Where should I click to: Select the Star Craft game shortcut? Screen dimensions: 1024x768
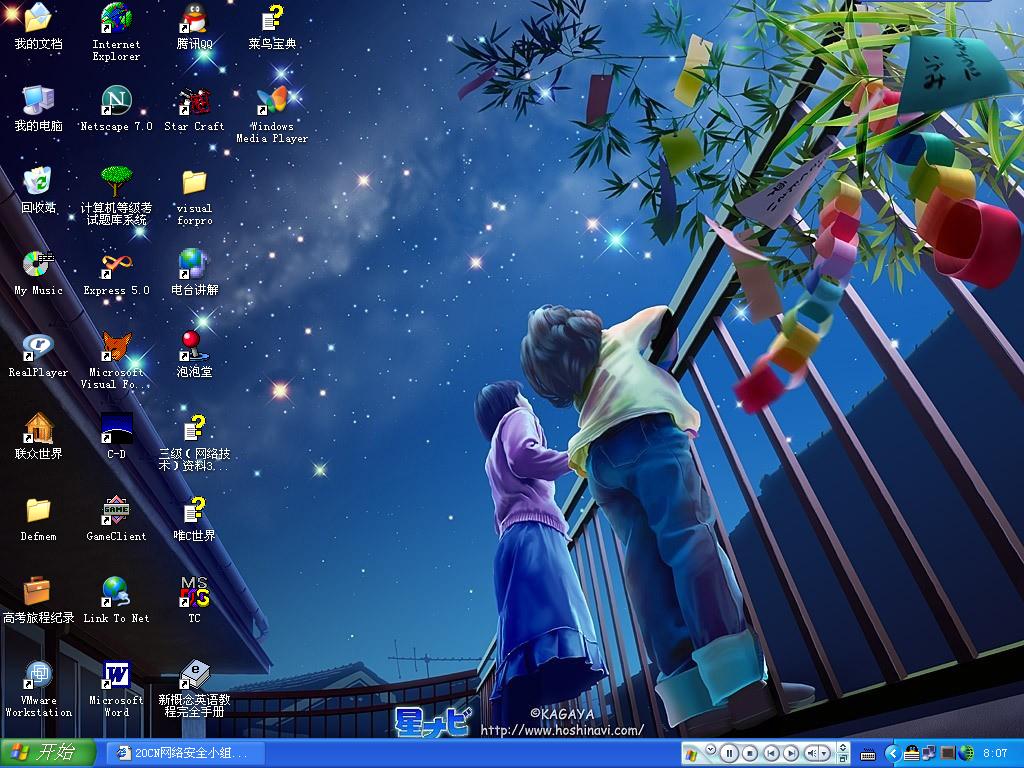[194, 108]
